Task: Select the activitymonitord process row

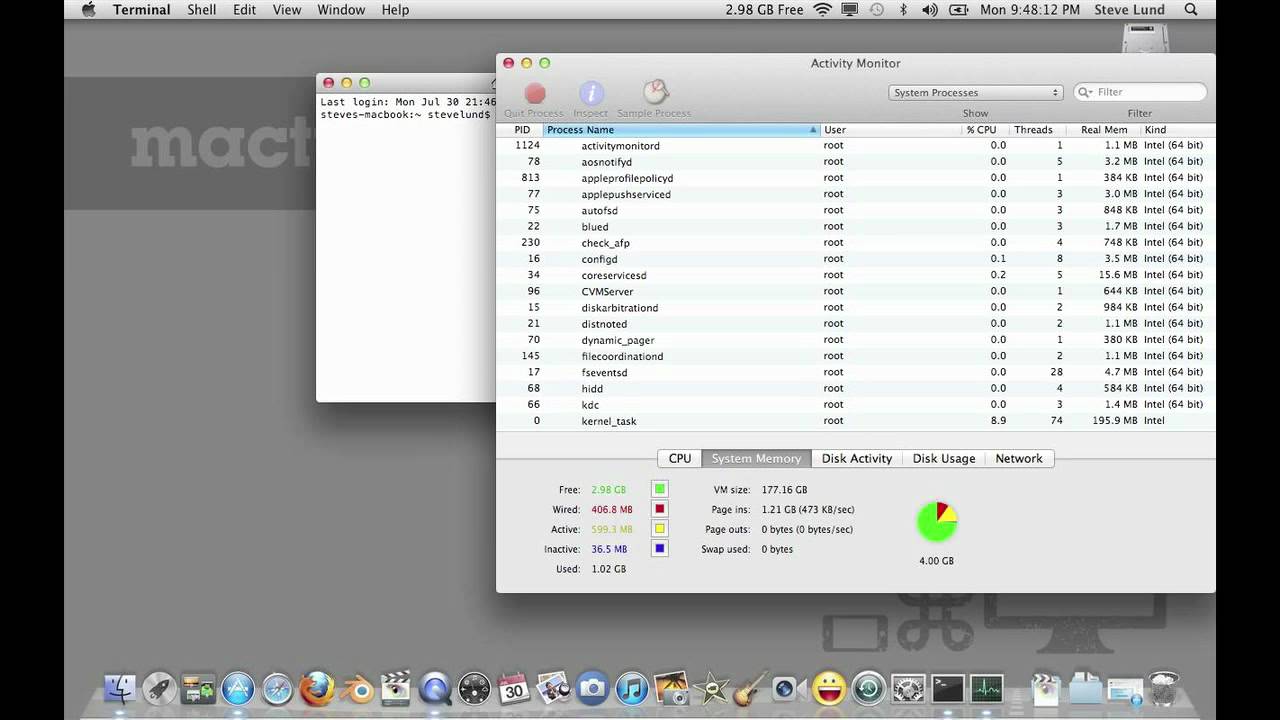Action: coord(856,145)
